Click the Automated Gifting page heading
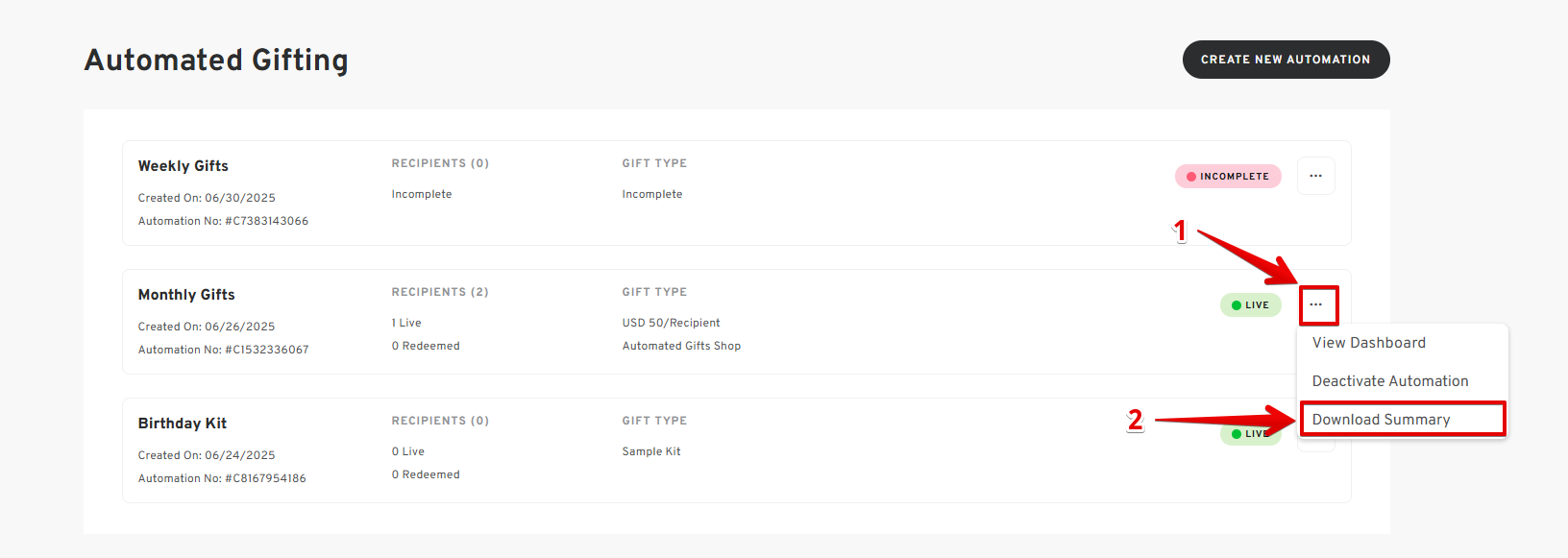This screenshot has height=558, width=1568. pyautogui.click(x=216, y=60)
